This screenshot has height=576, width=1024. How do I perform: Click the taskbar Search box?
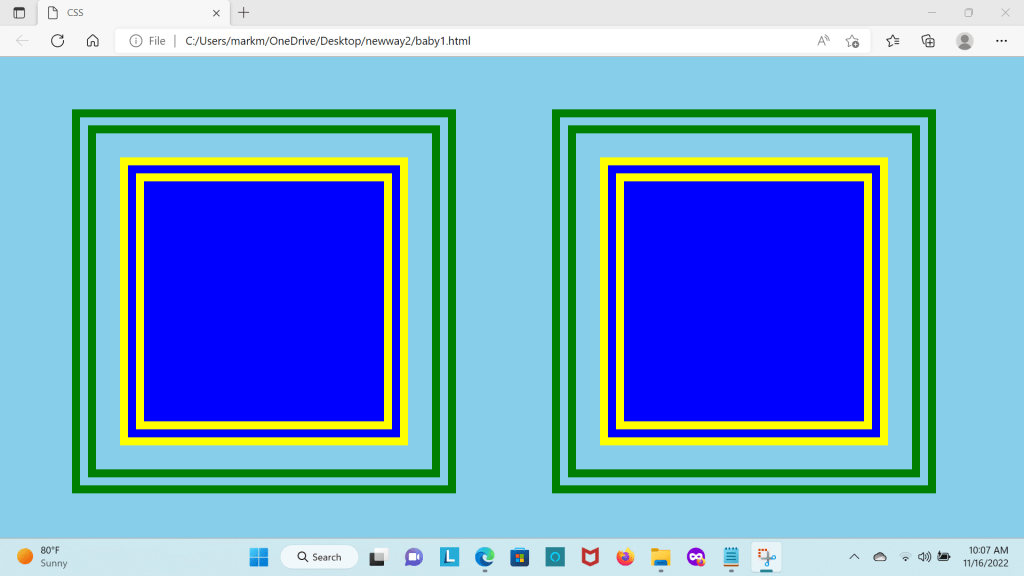coord(320,557)
